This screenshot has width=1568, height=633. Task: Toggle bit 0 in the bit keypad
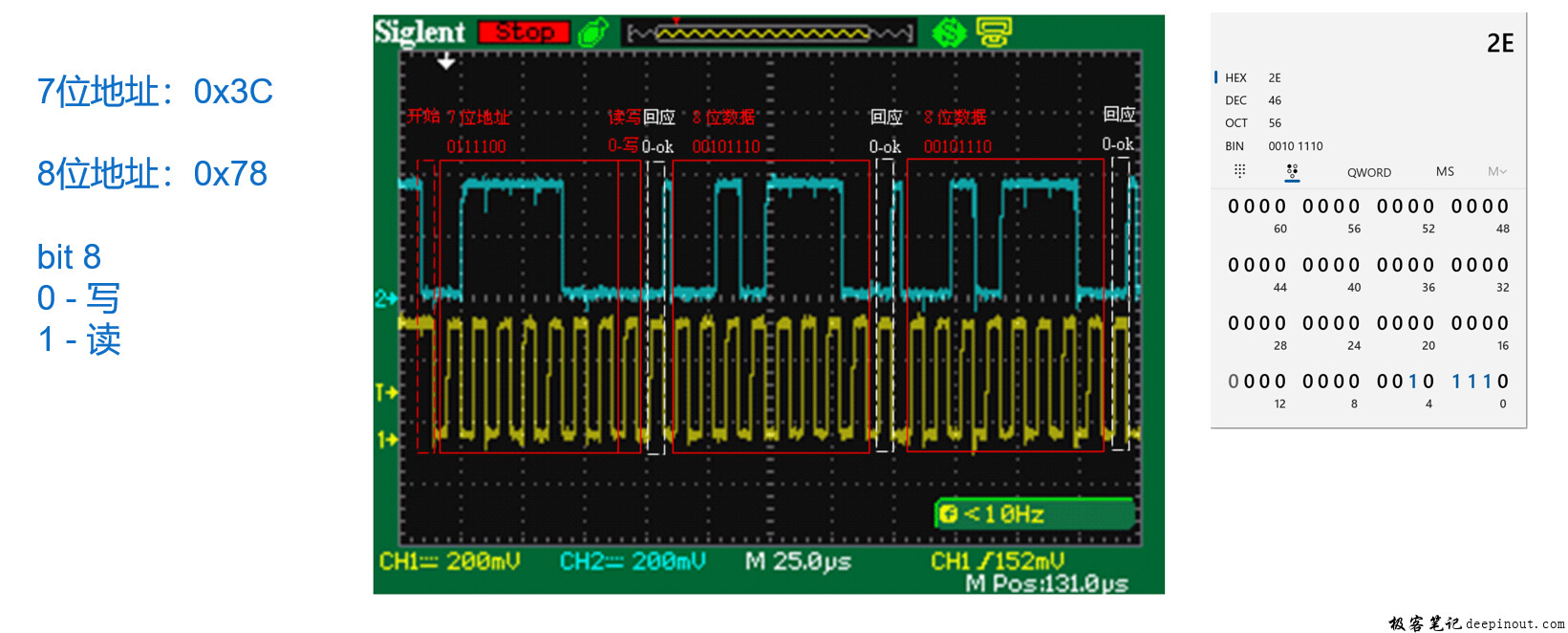pyautogui.click(x=1503, y=382)
